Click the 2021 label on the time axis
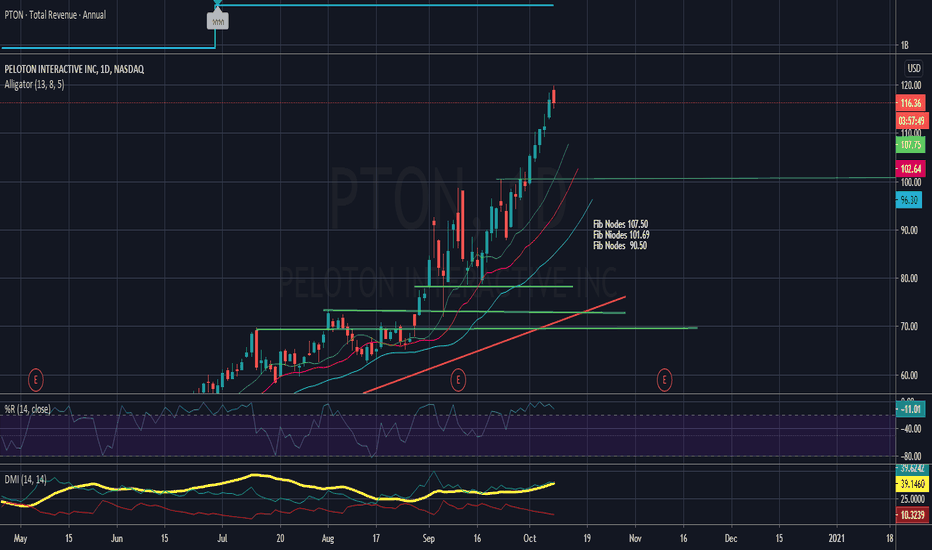The height and width of the screenshot is (550, 932). click(x=836, y=538)
